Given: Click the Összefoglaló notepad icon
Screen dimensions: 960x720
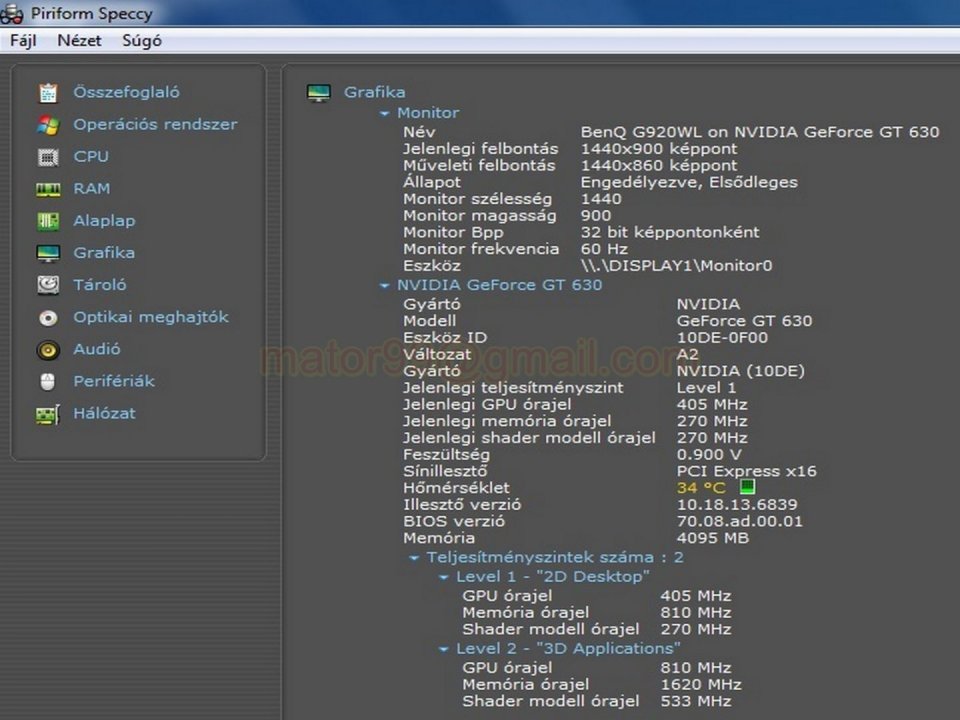Looking at the screenshot, I should tap(48, 92).
